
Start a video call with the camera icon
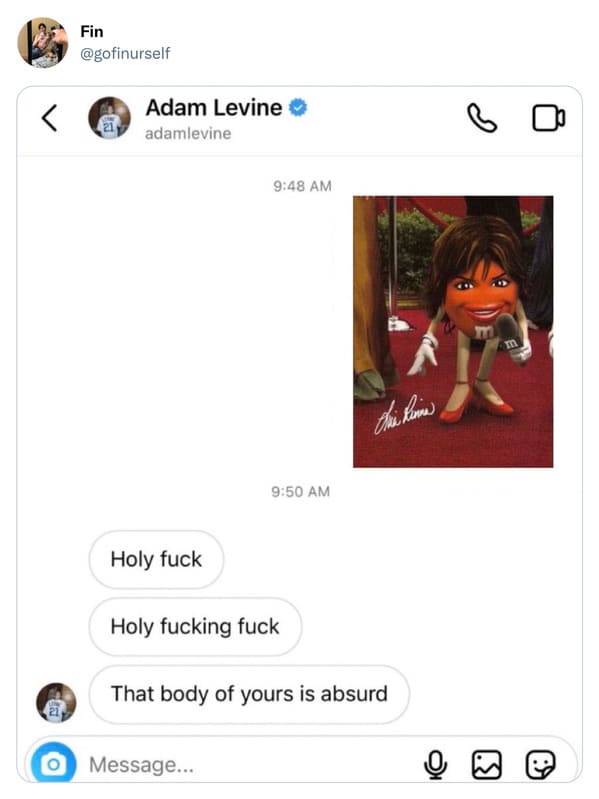(x=549, y=118)
